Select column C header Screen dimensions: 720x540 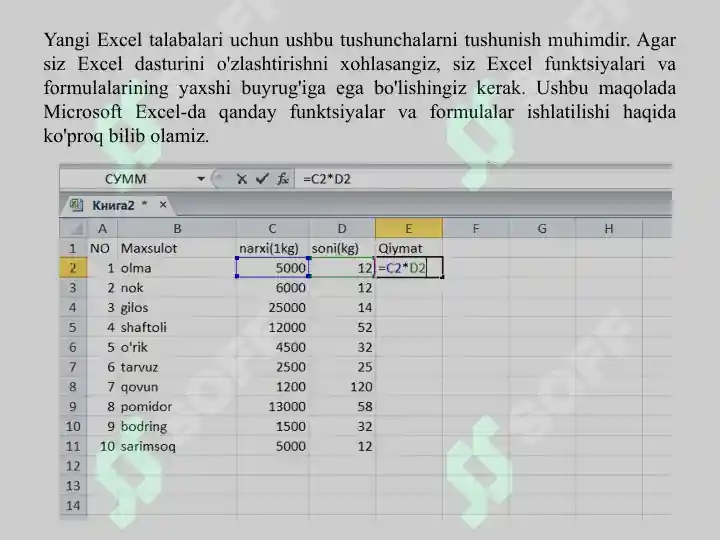click(x=273, y=228)
